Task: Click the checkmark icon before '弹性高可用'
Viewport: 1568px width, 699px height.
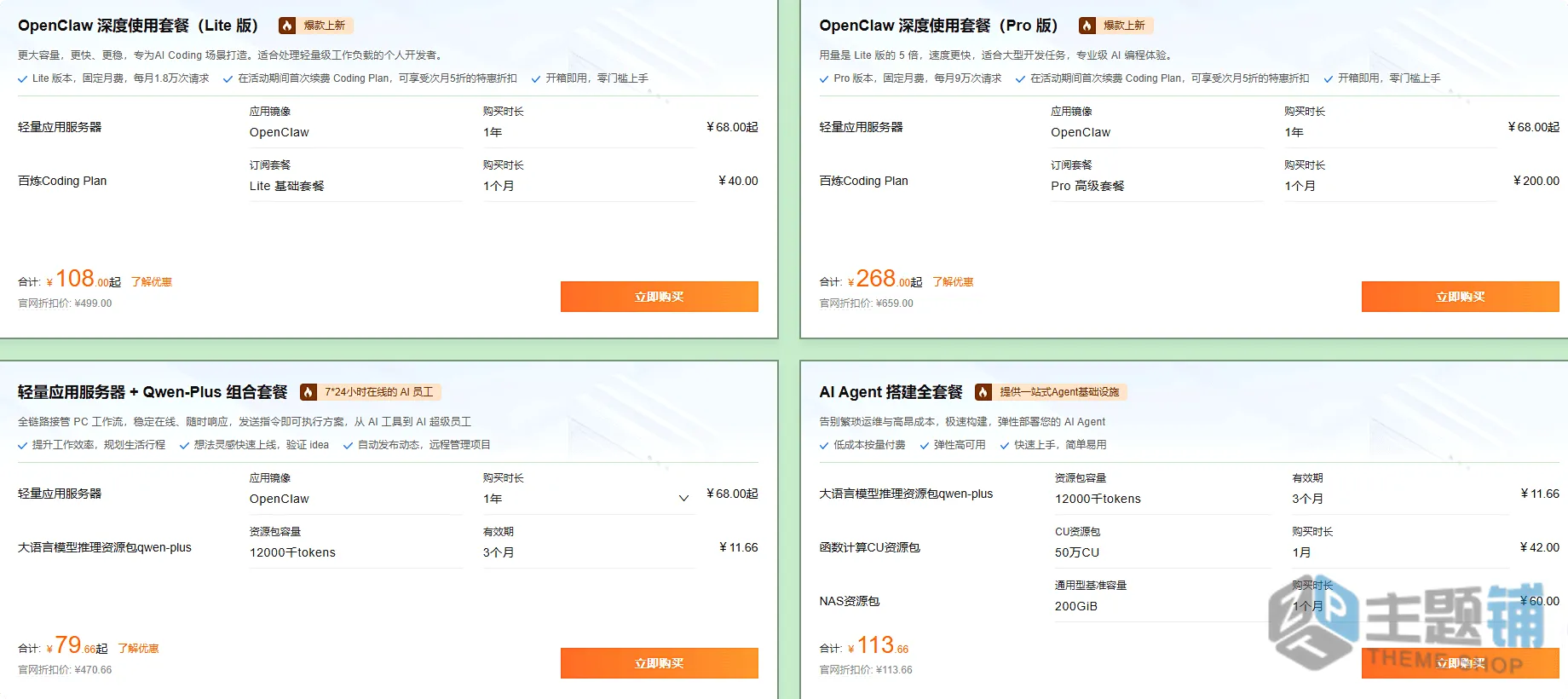Action: click(925, 446)
